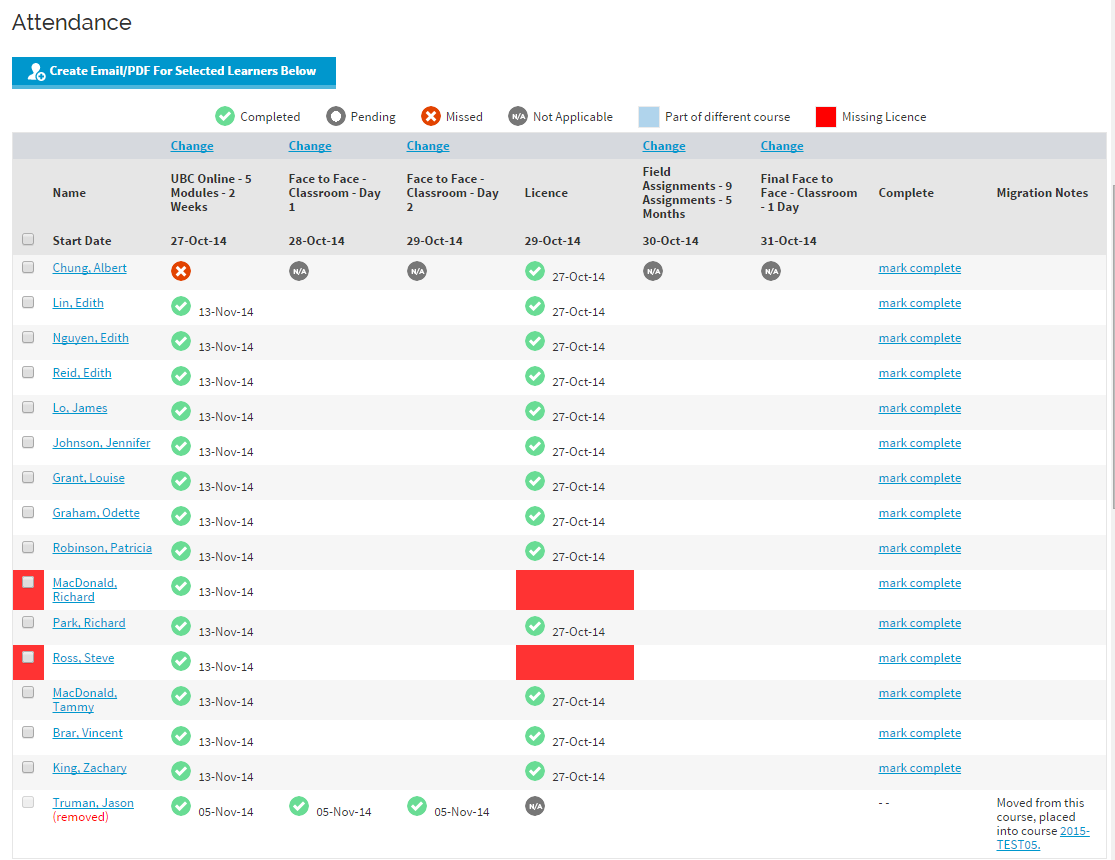Mark Grant, Louise as complete
The height and width of the screenshot is (860, 1115).
pos(920,478)
